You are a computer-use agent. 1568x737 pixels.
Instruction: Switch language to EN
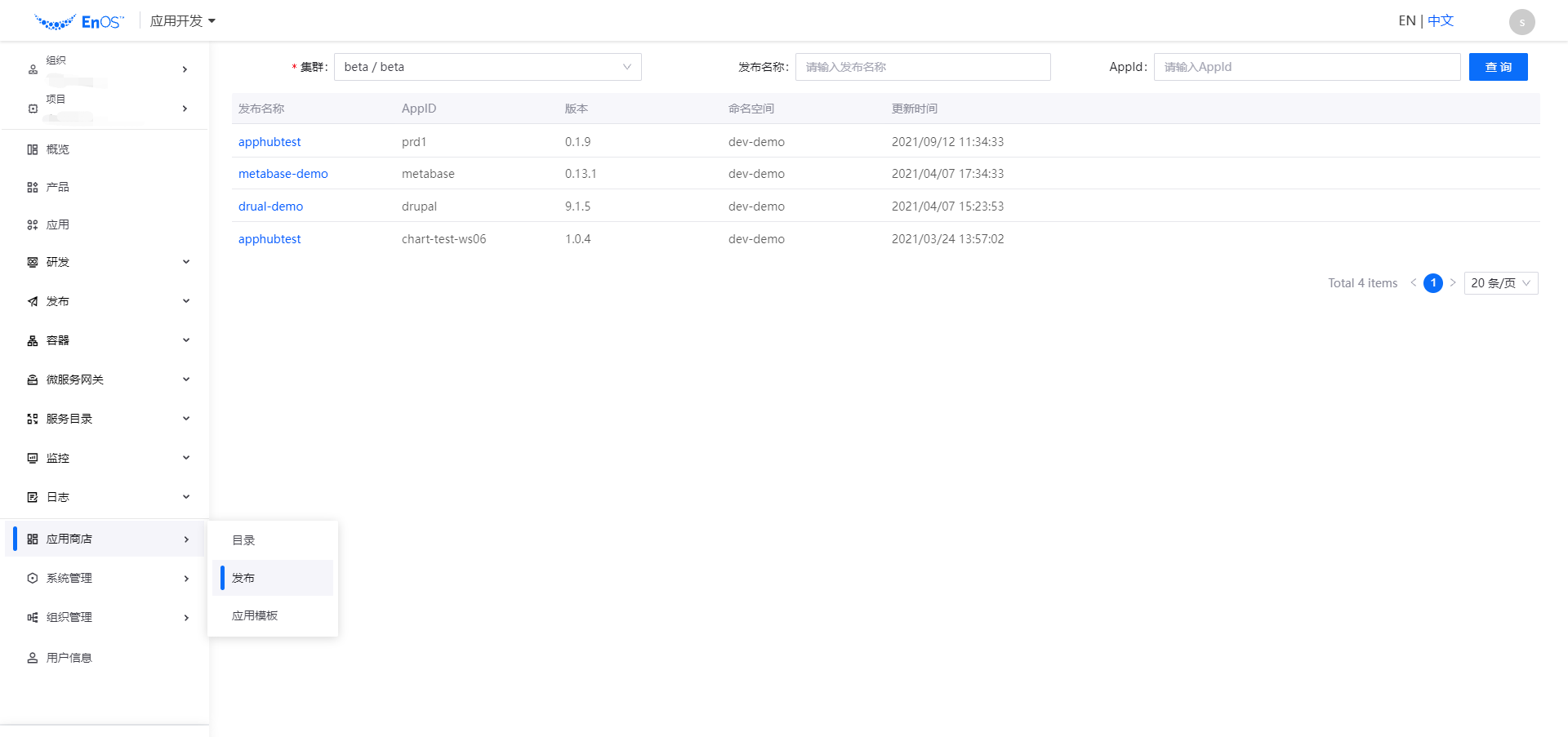pyautogui.click(x=1406, y=20)
